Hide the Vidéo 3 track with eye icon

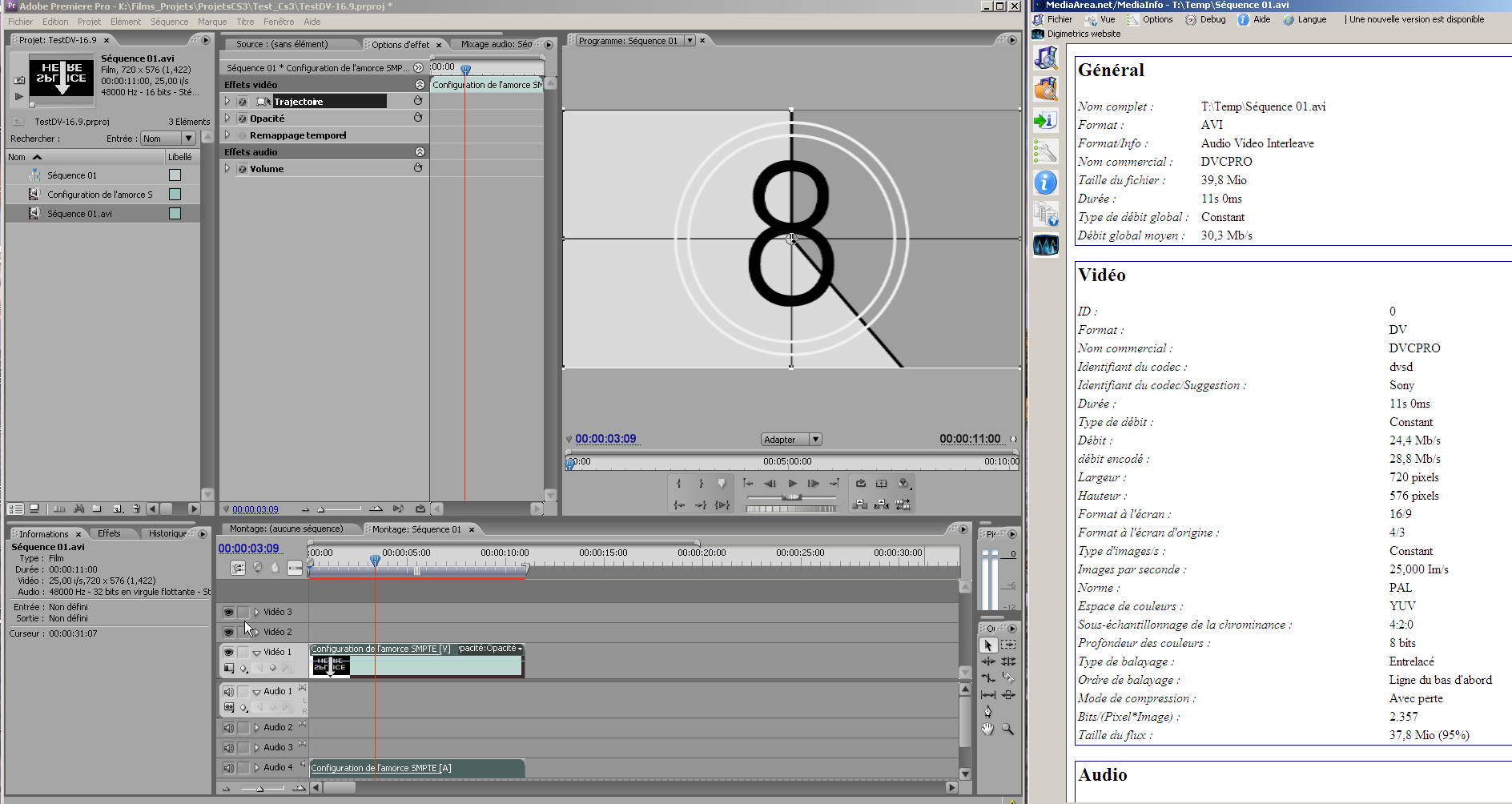(228, 612)
